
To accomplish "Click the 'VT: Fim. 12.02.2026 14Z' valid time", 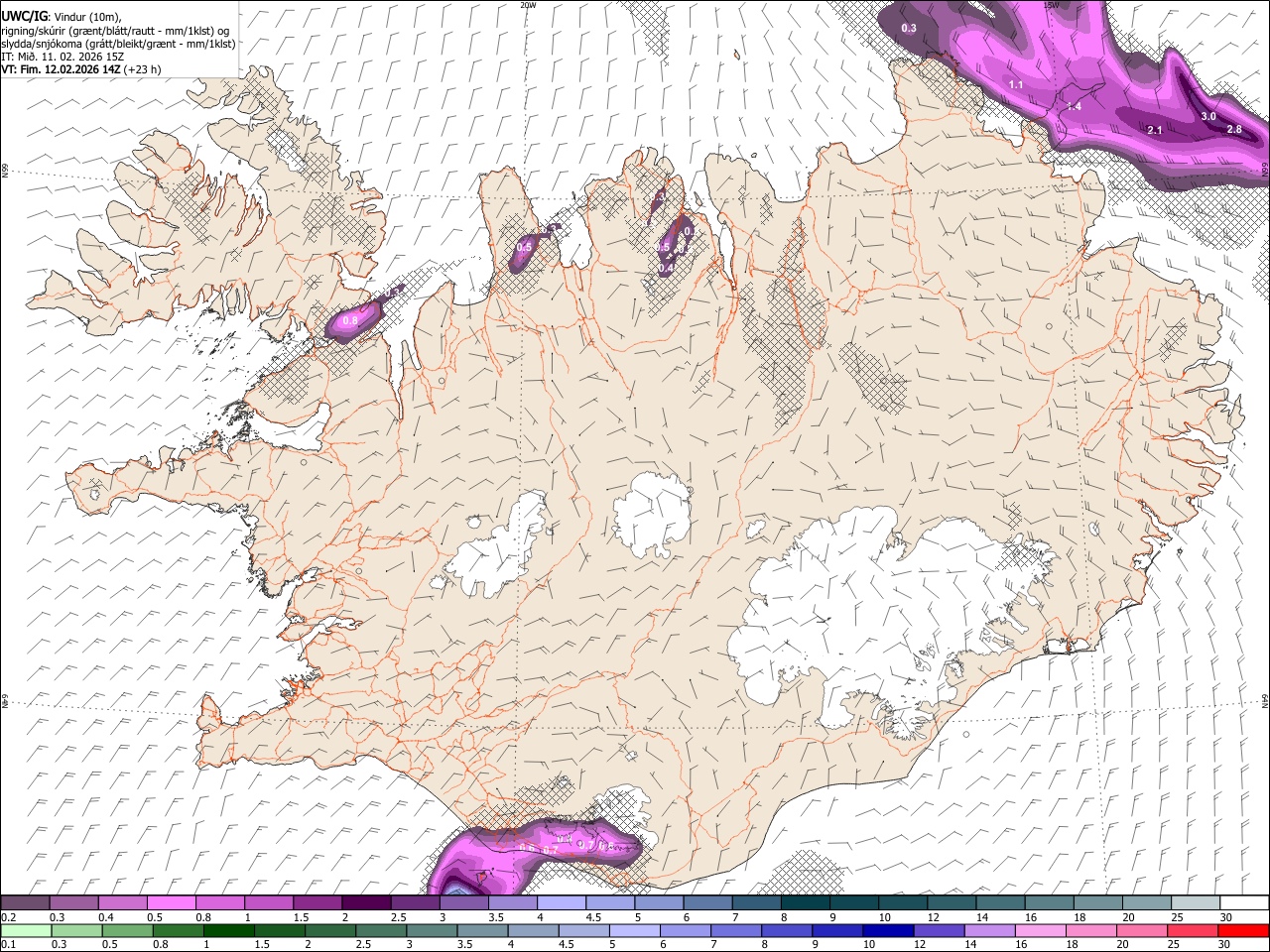I will (61, 69).
